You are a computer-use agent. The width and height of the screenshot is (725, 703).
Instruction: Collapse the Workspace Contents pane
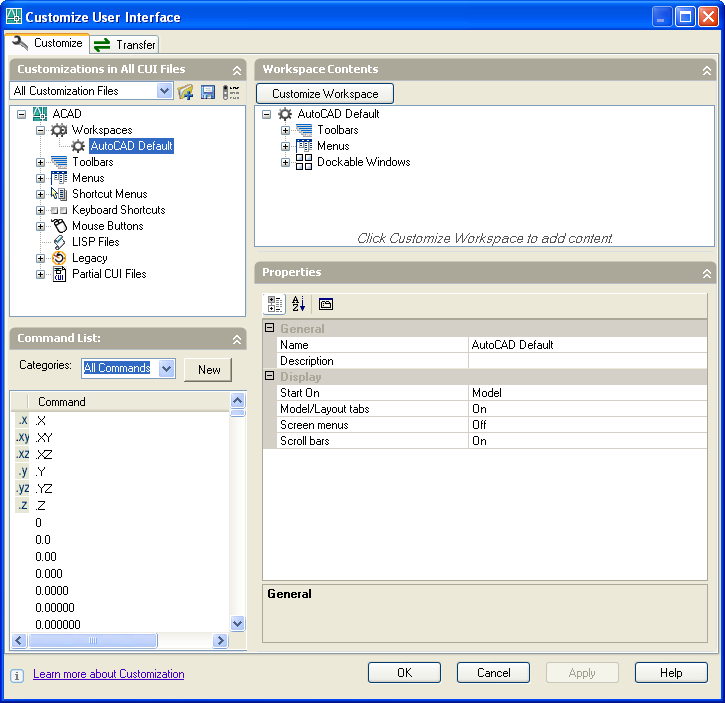pos(707,70)
